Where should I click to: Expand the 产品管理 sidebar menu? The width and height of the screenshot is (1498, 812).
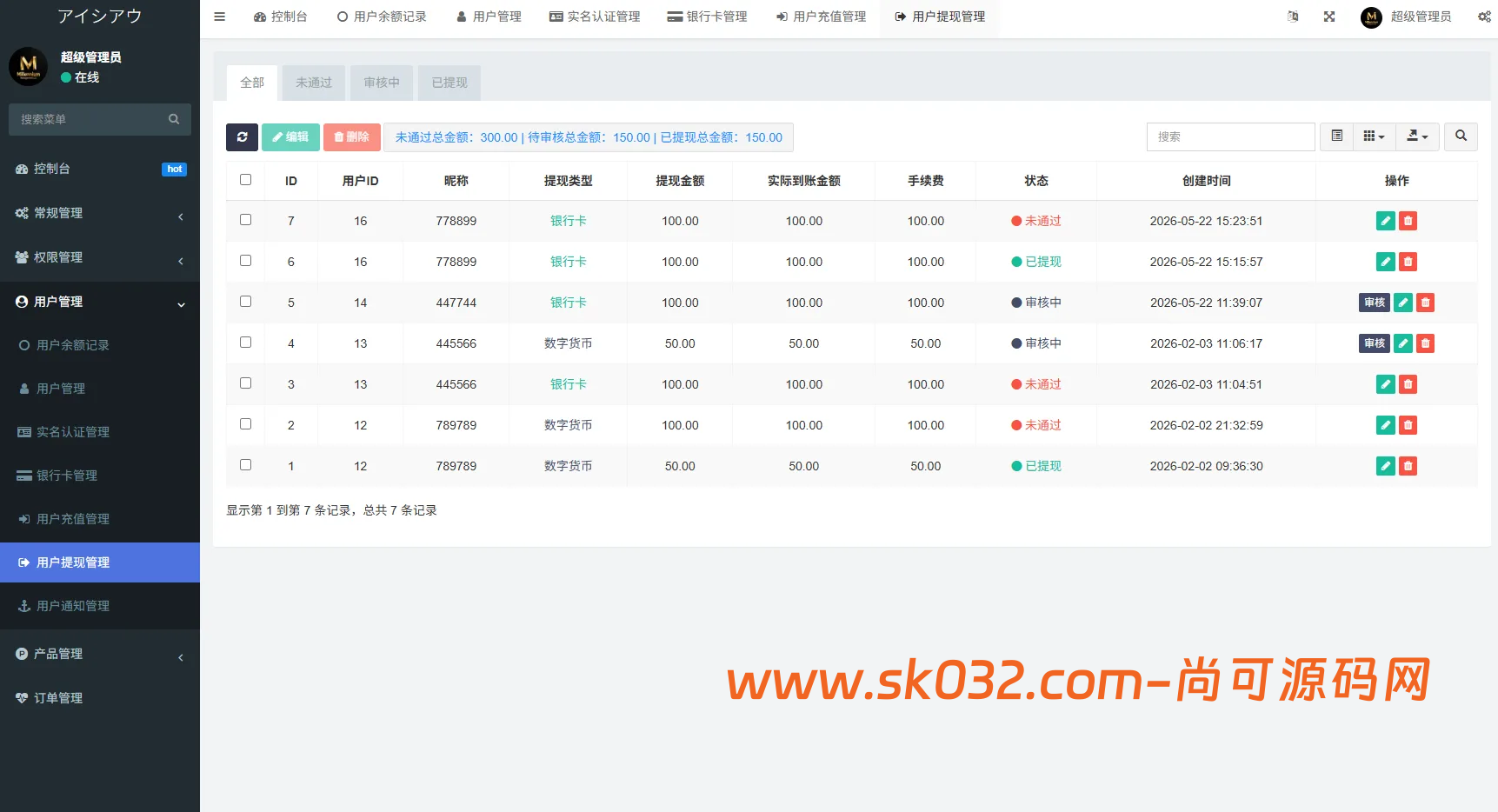tap(100, 654)
